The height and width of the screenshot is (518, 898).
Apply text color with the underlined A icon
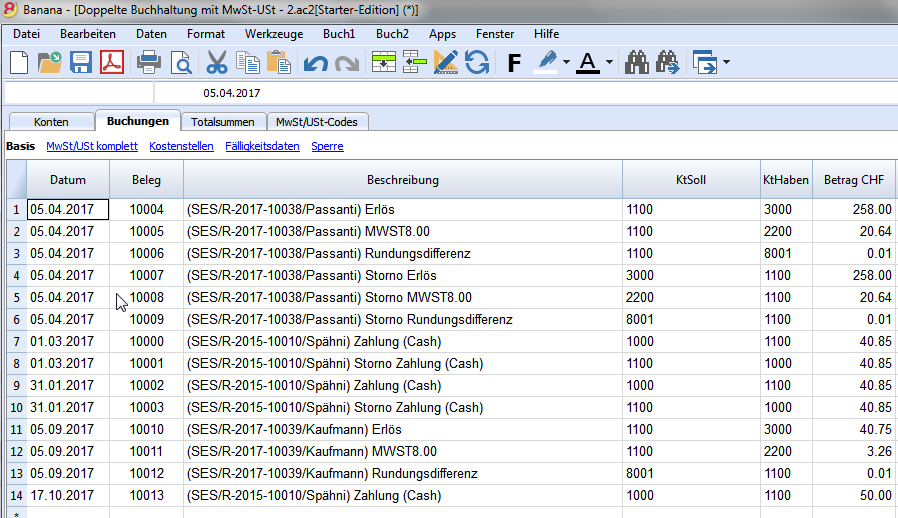point(588,62)
